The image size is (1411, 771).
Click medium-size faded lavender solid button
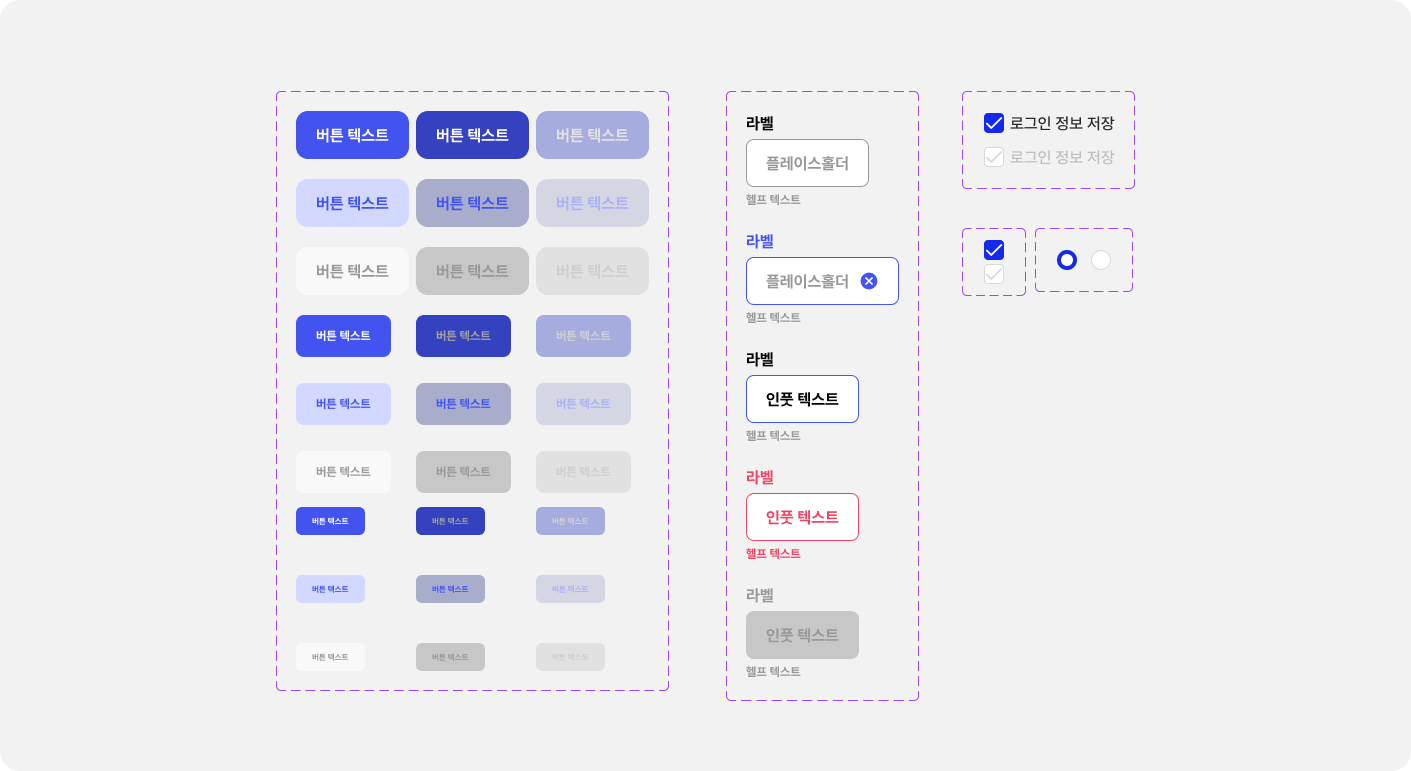583,336
